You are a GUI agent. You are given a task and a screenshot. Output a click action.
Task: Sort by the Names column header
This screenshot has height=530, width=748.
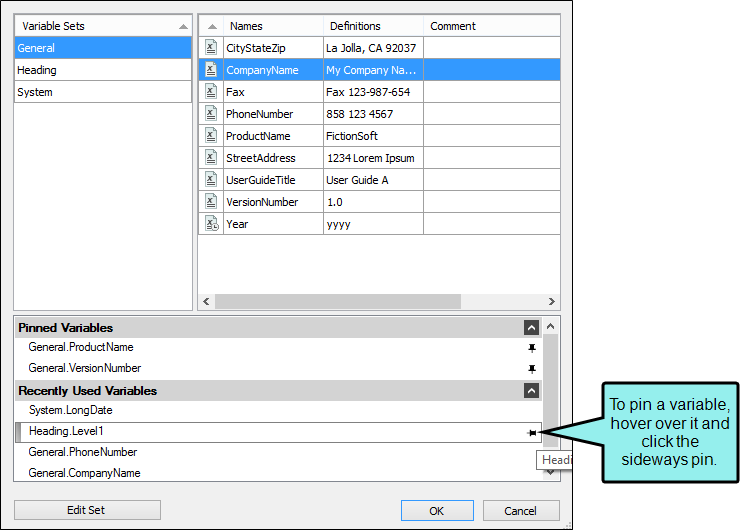273,26
